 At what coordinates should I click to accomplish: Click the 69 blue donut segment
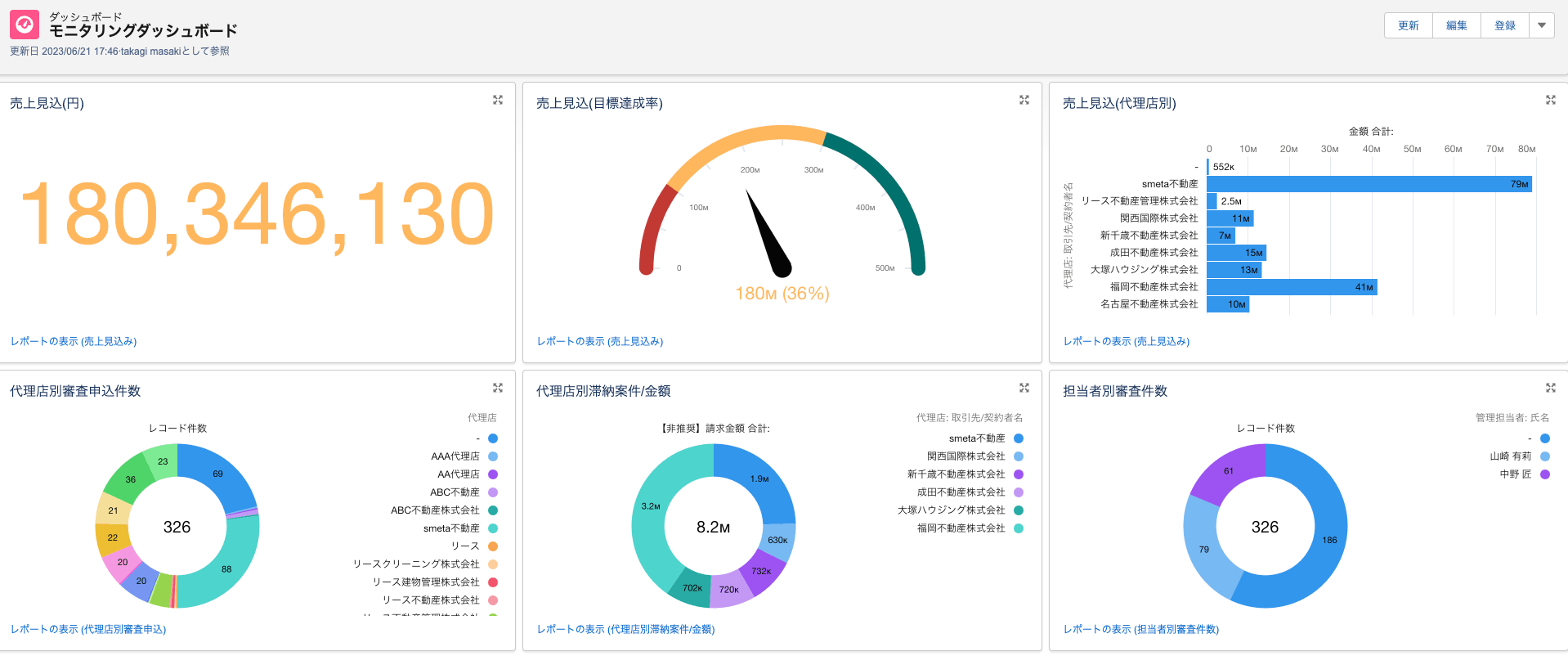217,474
